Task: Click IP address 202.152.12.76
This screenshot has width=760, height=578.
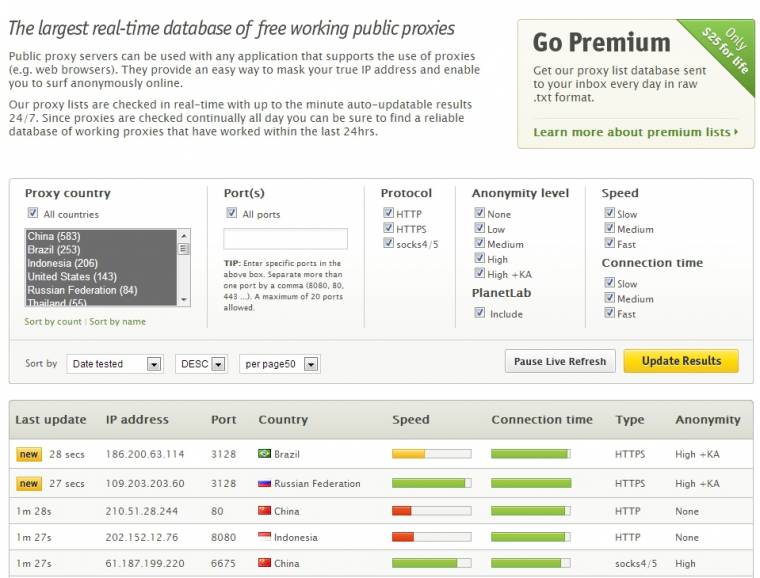Action: [x=142, y=537]
